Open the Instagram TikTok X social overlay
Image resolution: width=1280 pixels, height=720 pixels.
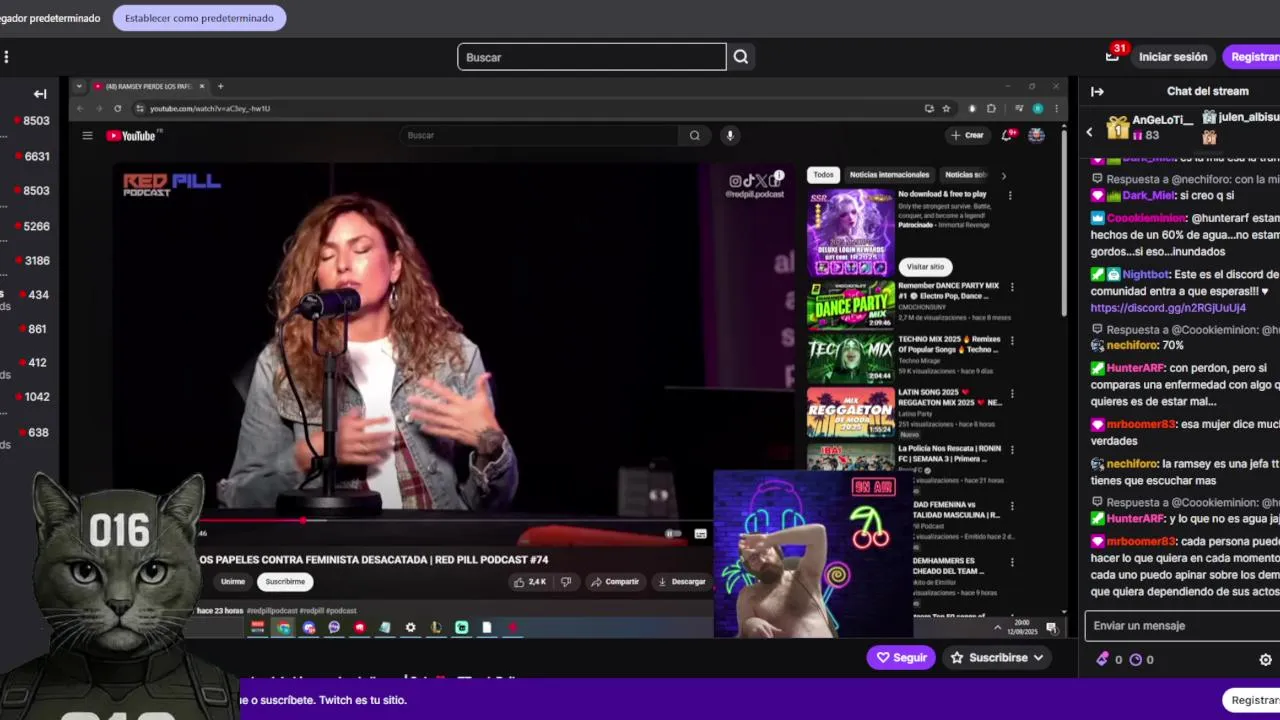click(x=755, y=185)
